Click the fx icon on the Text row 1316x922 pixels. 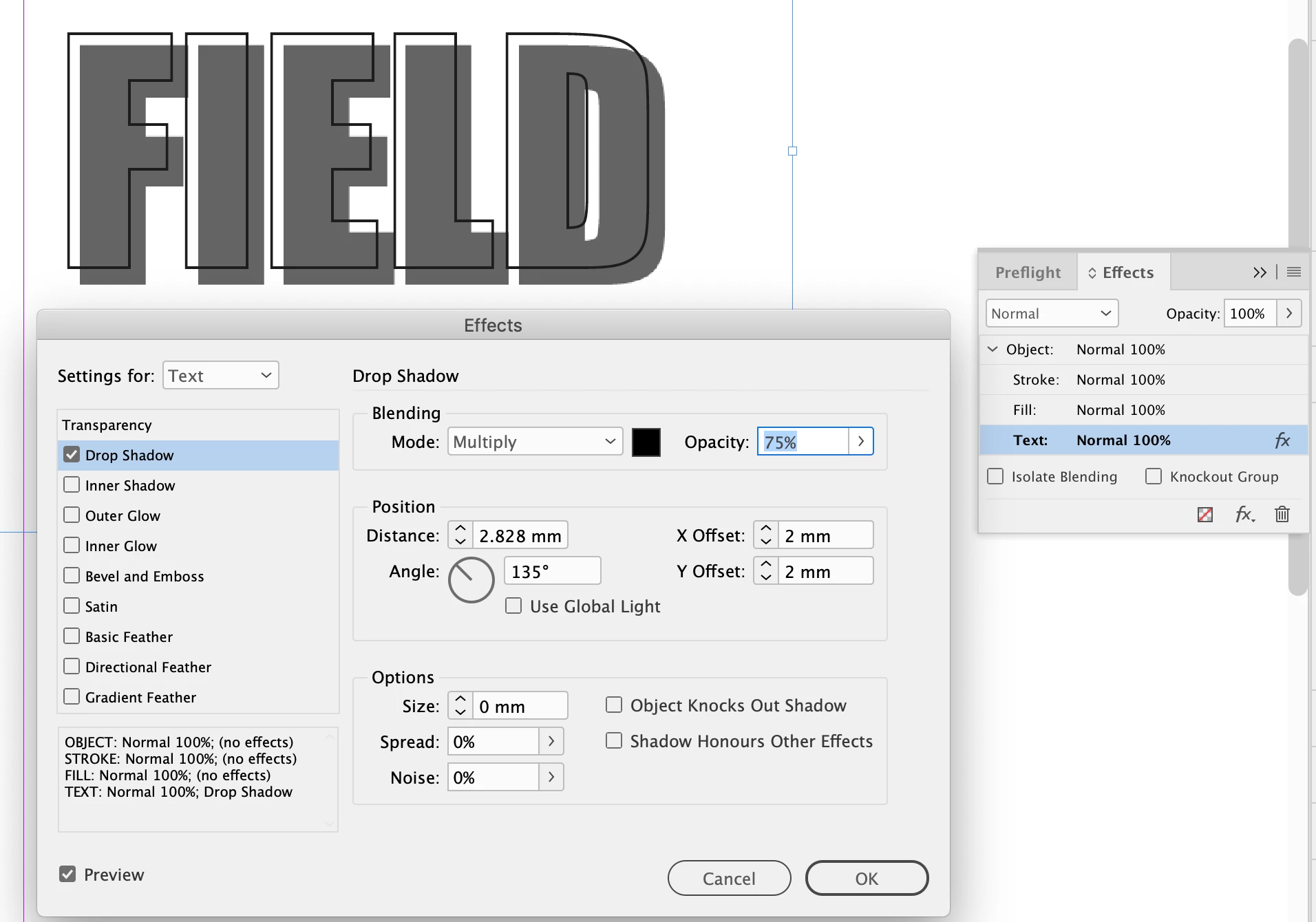[x=1282, y=440]
